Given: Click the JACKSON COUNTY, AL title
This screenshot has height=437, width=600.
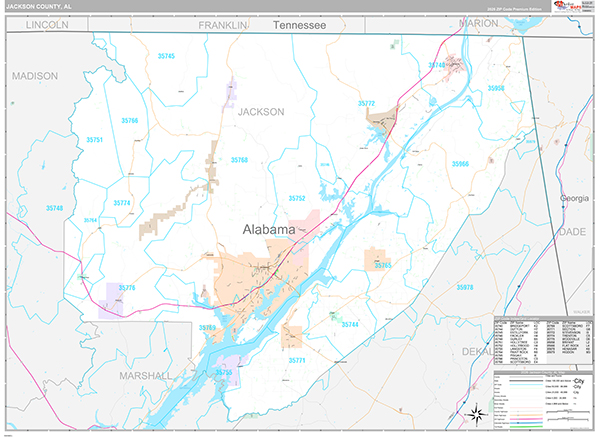Looking at the screenshot, I should click(39, 7).
